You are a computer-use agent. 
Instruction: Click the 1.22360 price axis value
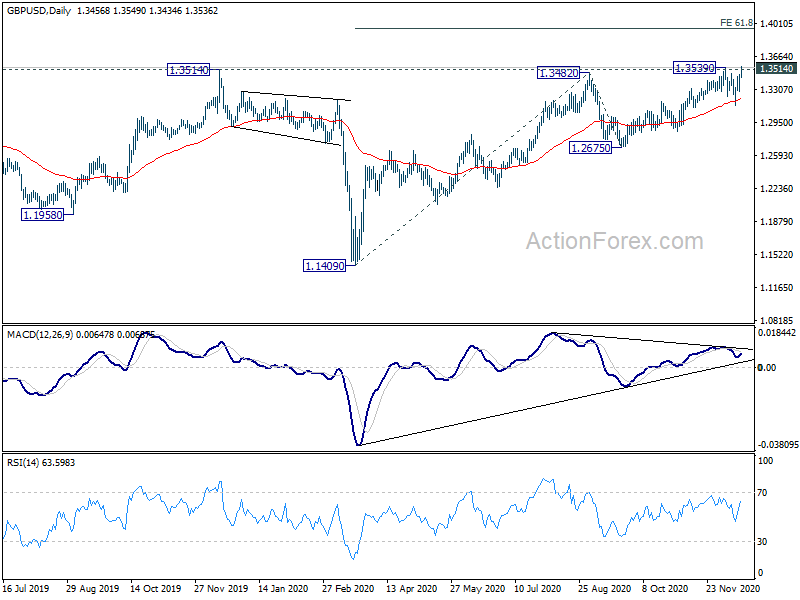[777, 188]
